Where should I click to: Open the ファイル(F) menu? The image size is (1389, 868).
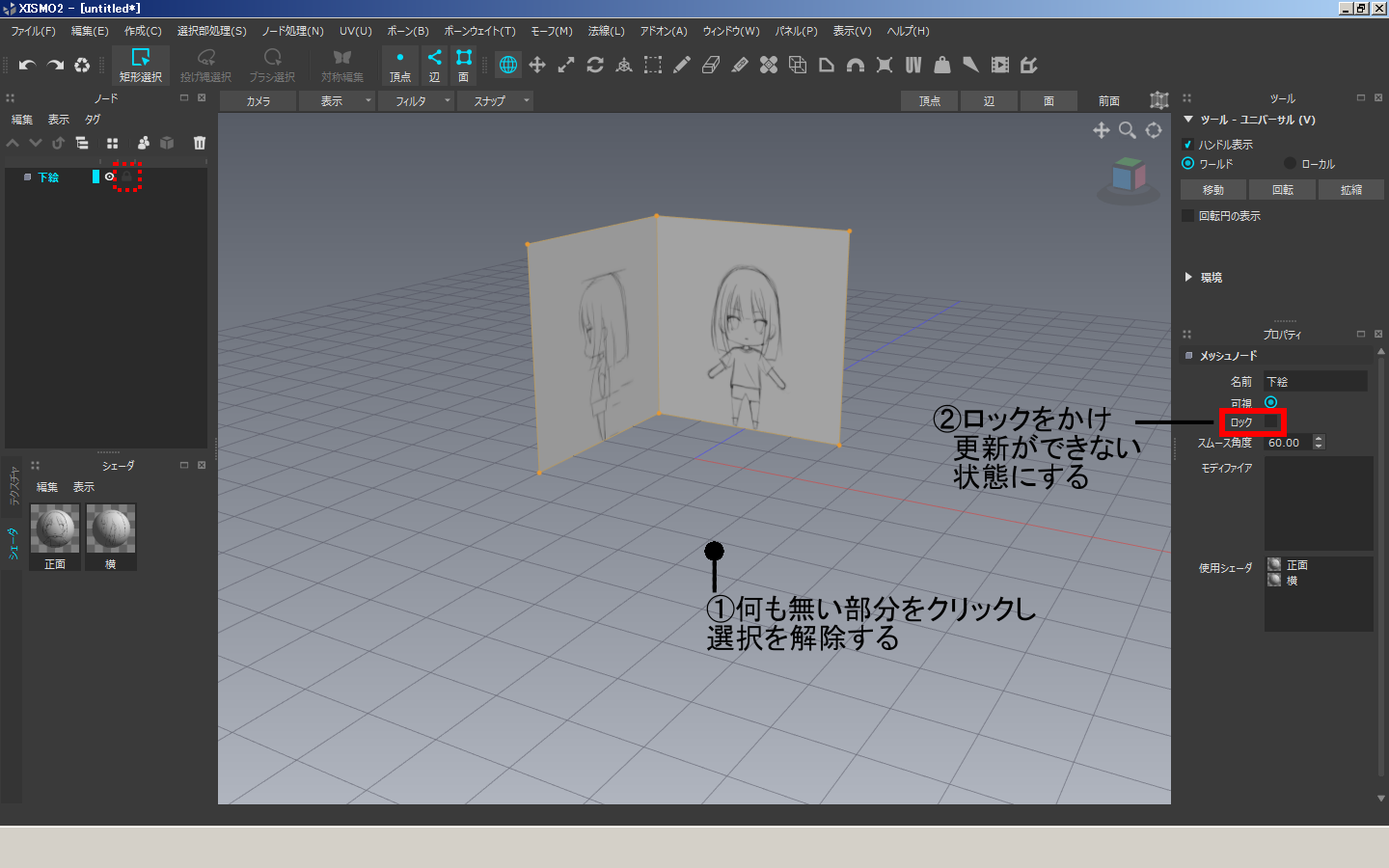point(34,31)
